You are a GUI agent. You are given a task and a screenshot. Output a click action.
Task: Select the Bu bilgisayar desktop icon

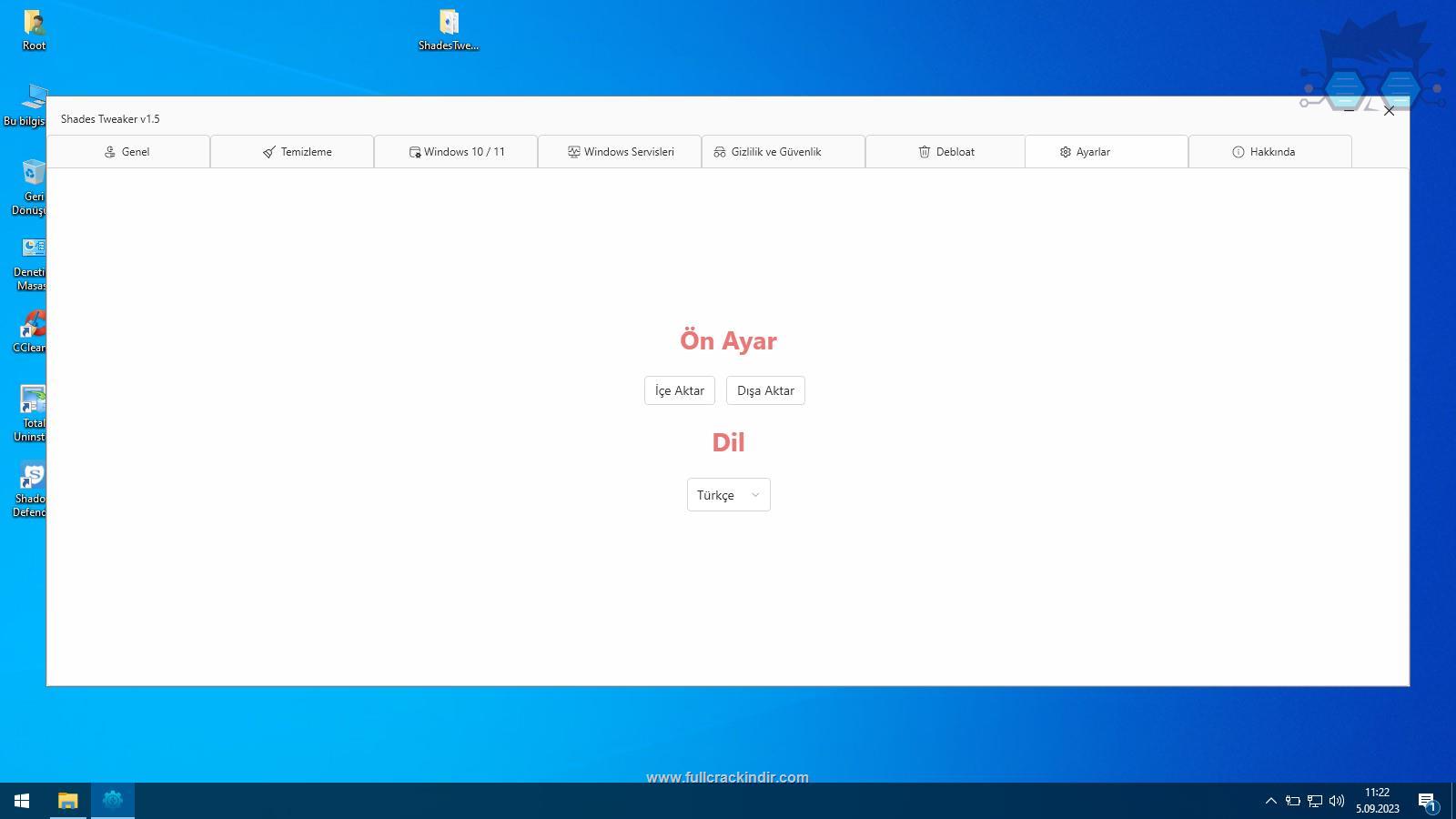[x=25, y=106]
